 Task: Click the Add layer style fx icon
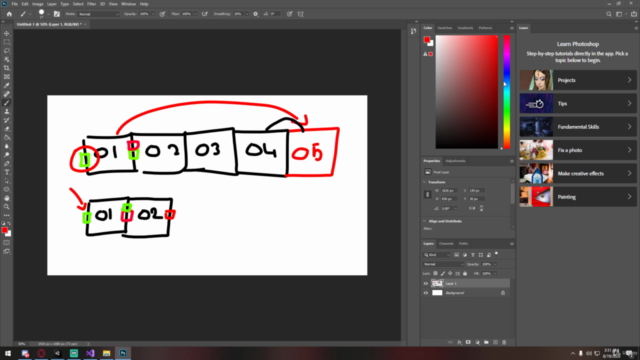(x=459, y=342)
